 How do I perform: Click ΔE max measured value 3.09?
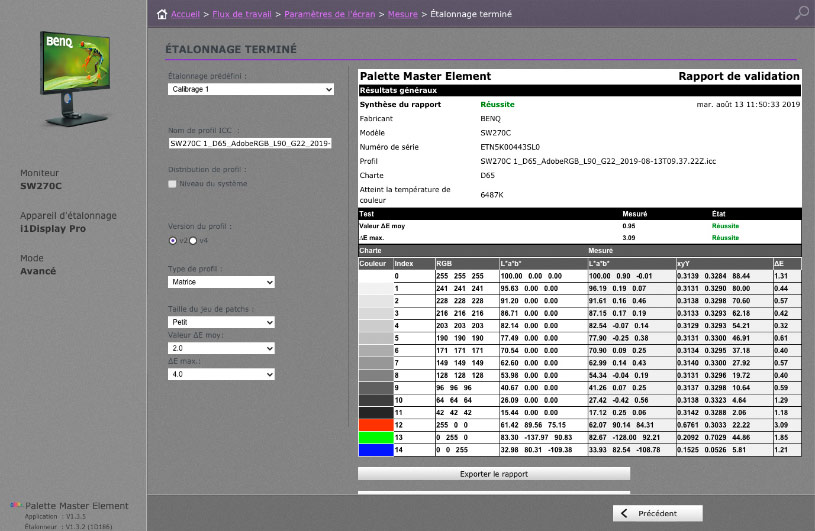pos(628,238)
